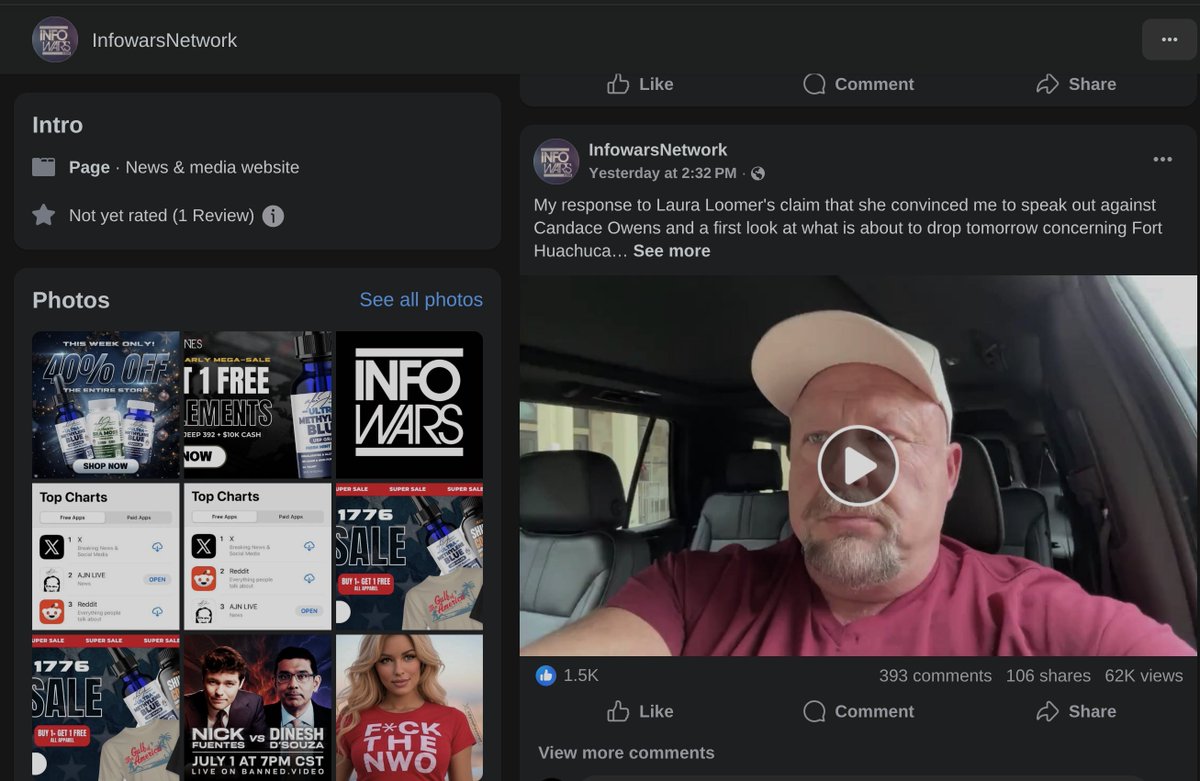Click the InfowarsNetwork title in the header
Screen dimensions: 1200x781
click(165, 41)
